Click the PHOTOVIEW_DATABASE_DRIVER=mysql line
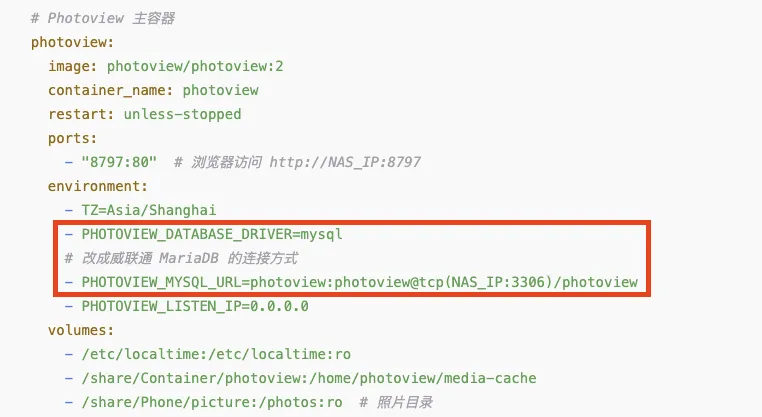 click(204, 234)
